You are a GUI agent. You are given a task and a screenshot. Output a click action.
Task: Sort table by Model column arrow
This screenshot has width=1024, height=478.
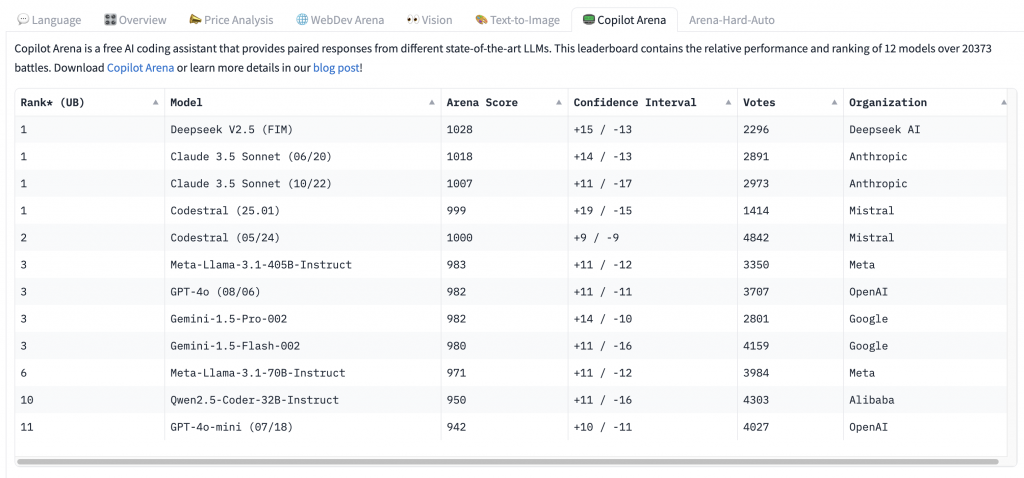(x=432, y=103)
